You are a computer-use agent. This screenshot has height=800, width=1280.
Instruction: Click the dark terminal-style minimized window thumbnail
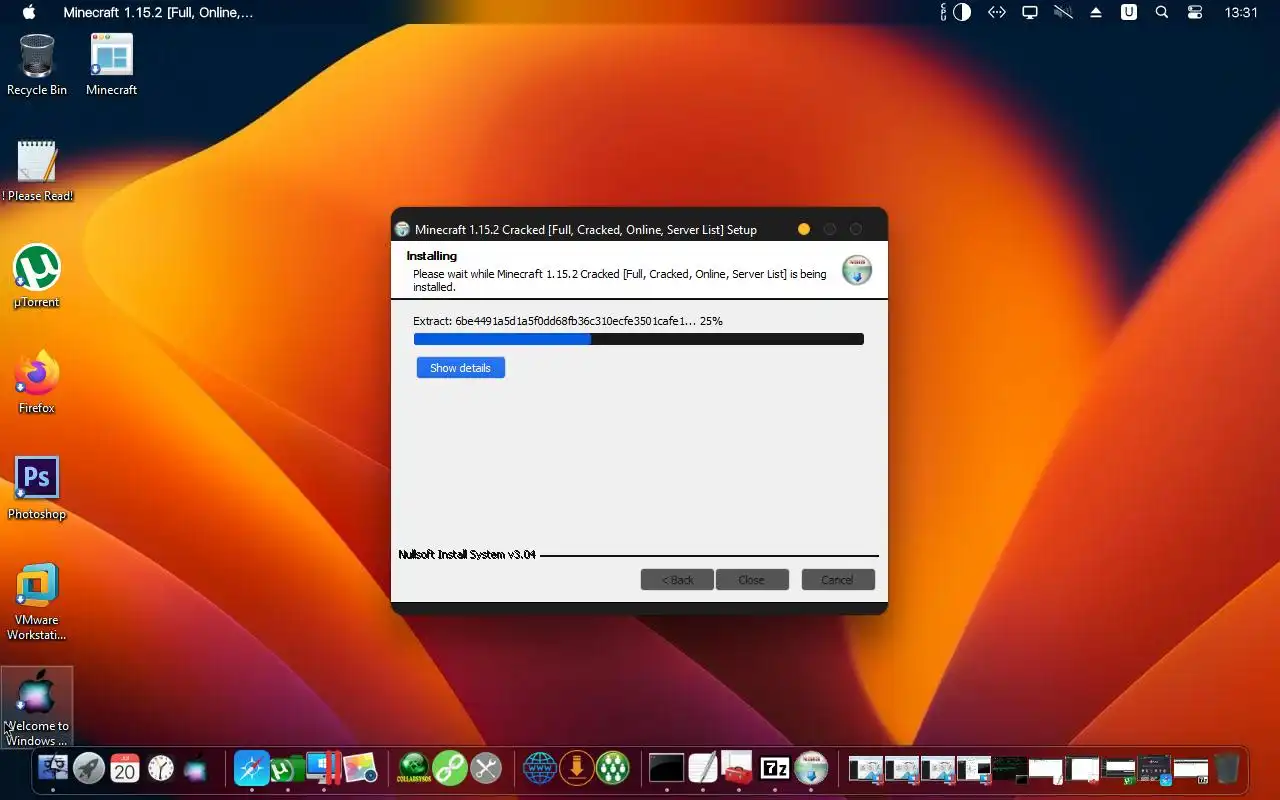pos(1010,768)
